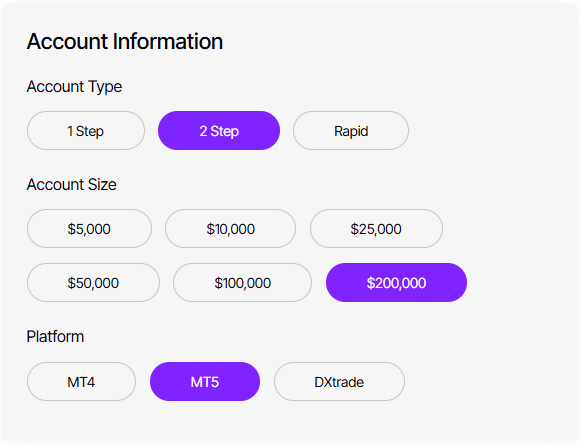582x445 pixels.
Task: Choose the smallest account size option
Action: tap(89, 229)
